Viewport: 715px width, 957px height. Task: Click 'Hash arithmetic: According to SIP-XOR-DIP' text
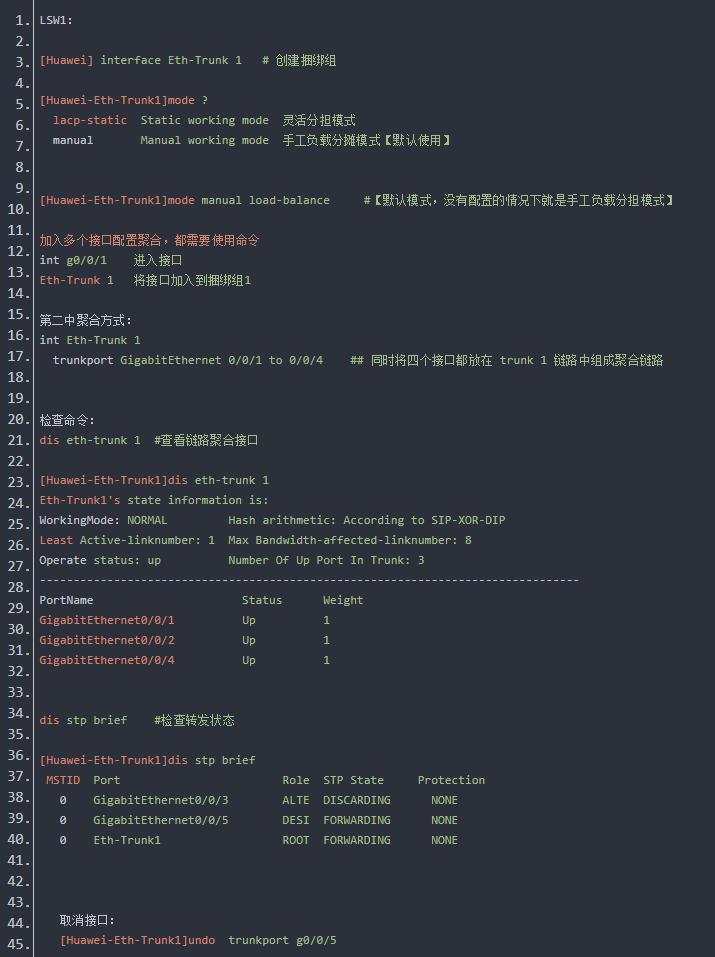366,520
